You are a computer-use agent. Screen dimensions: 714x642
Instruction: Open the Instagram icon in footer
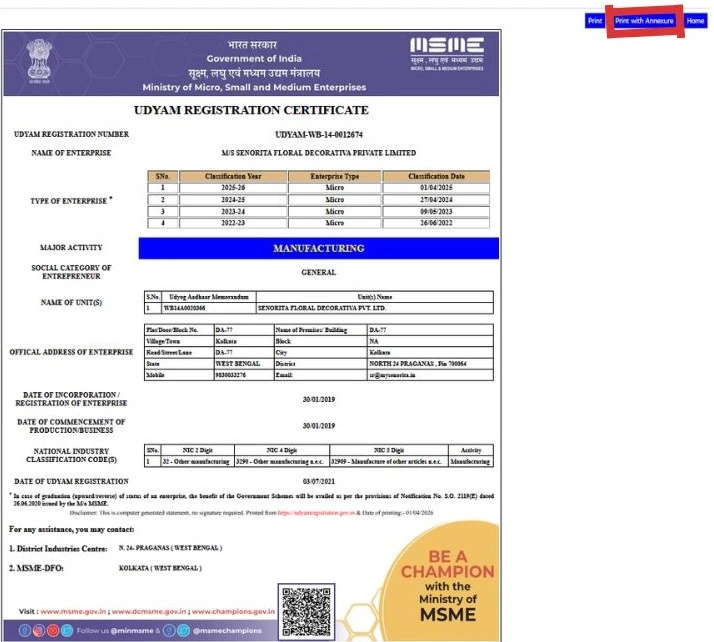coord(39,631)
